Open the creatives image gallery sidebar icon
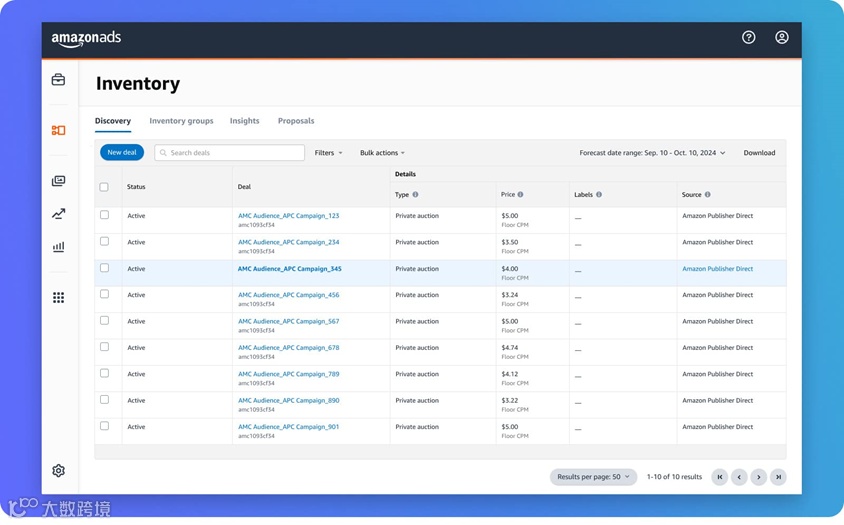Screen dimensions: 844x525 coord(58,181)
